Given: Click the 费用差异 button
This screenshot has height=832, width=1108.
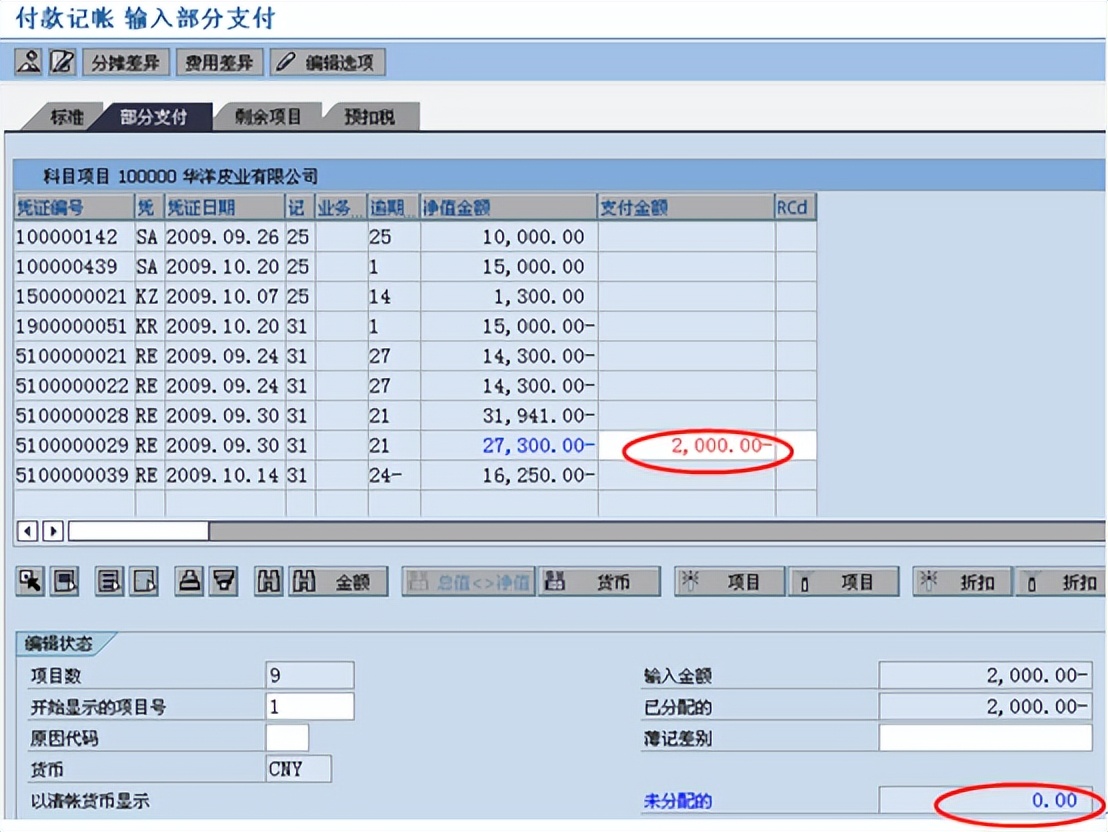Looking at the screenshot, I should tap(218, 61).
